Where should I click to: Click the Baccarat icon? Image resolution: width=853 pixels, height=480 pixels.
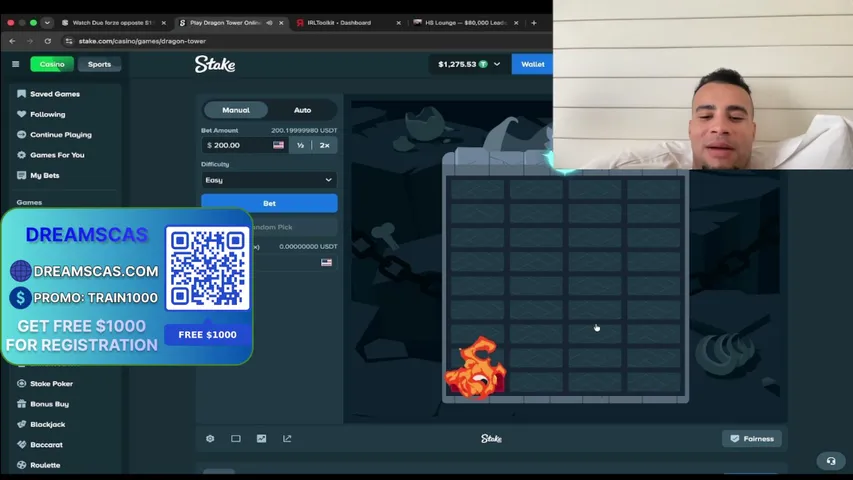21,445
